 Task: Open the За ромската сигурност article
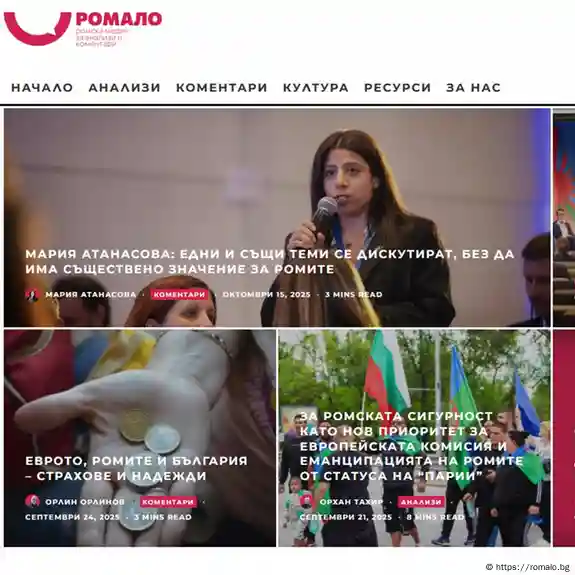pos(411,446)
